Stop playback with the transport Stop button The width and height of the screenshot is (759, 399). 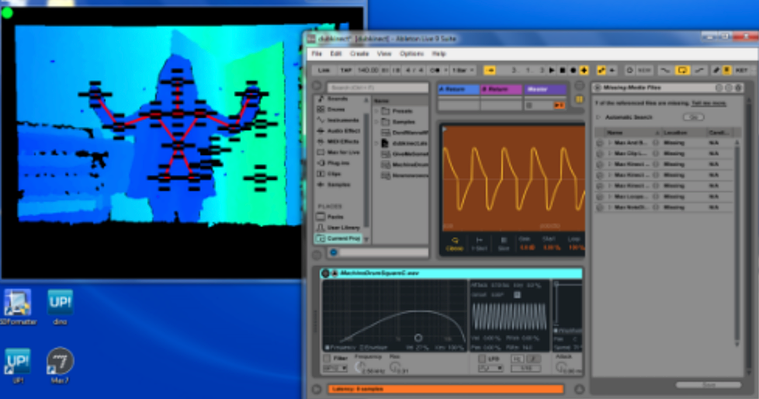(x=562, y=70)
